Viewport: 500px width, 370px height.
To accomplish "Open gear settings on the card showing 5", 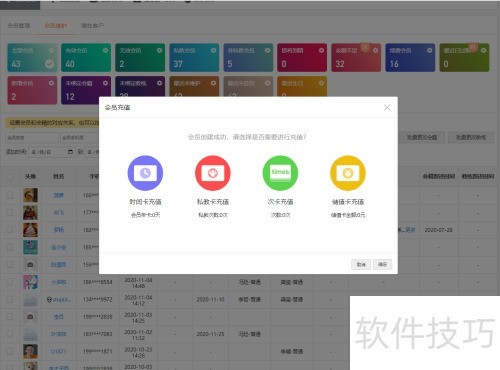I will coord(267,50).
